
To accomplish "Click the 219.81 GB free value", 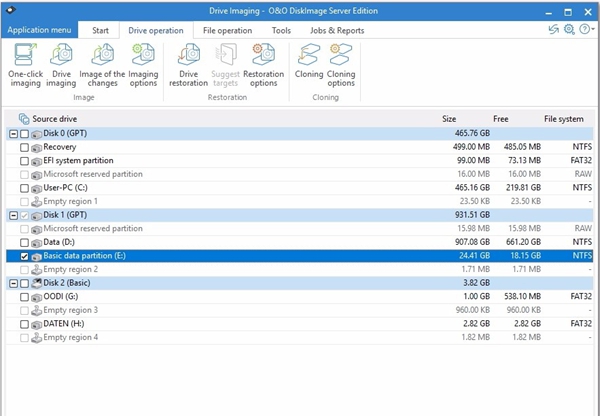I will pos(523,188).
